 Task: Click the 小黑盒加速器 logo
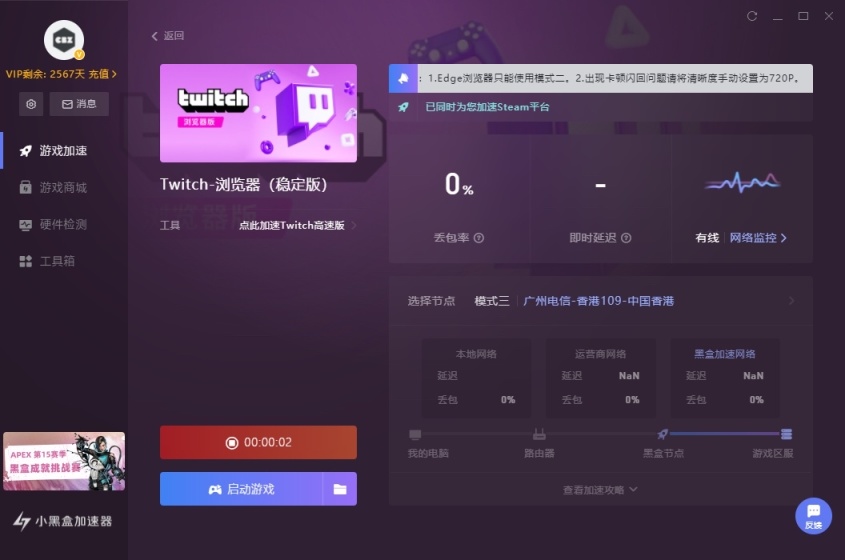pyautogui.click(x=63, y=521)
